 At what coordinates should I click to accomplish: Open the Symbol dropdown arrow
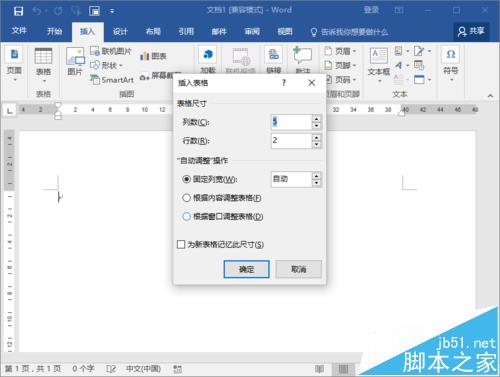[451, 80]
